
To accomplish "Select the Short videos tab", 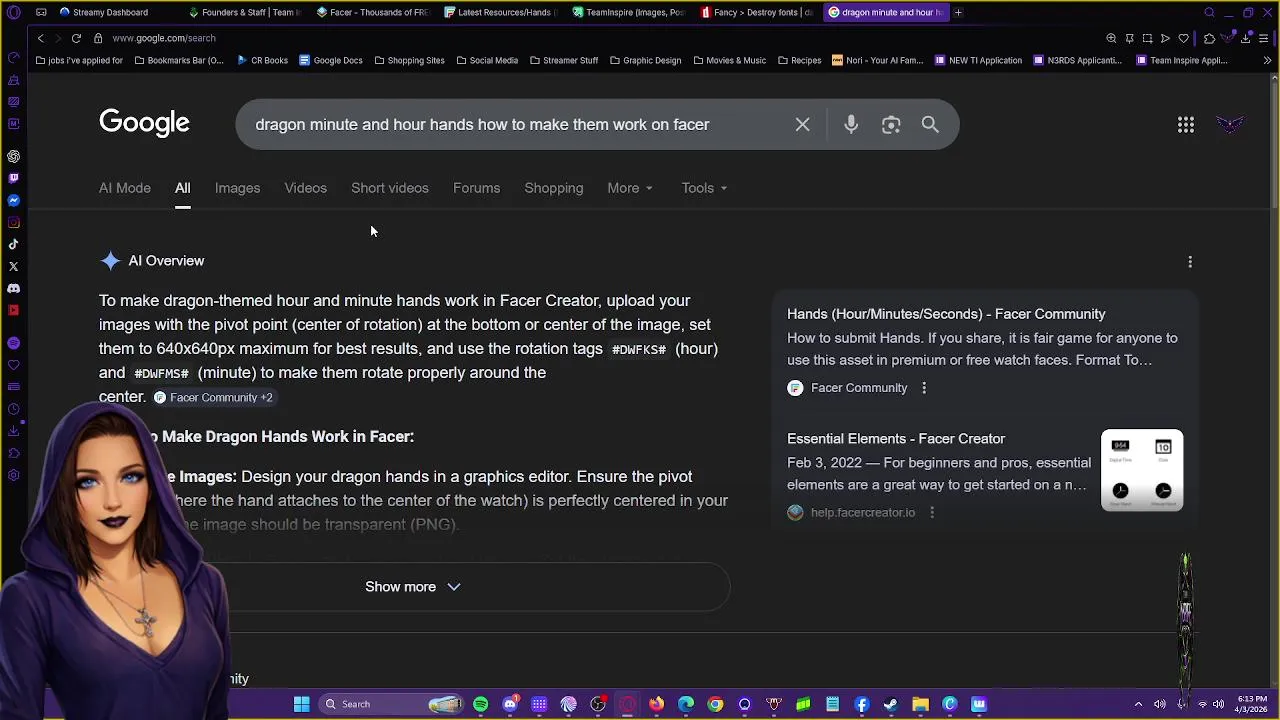I will 390,188.
